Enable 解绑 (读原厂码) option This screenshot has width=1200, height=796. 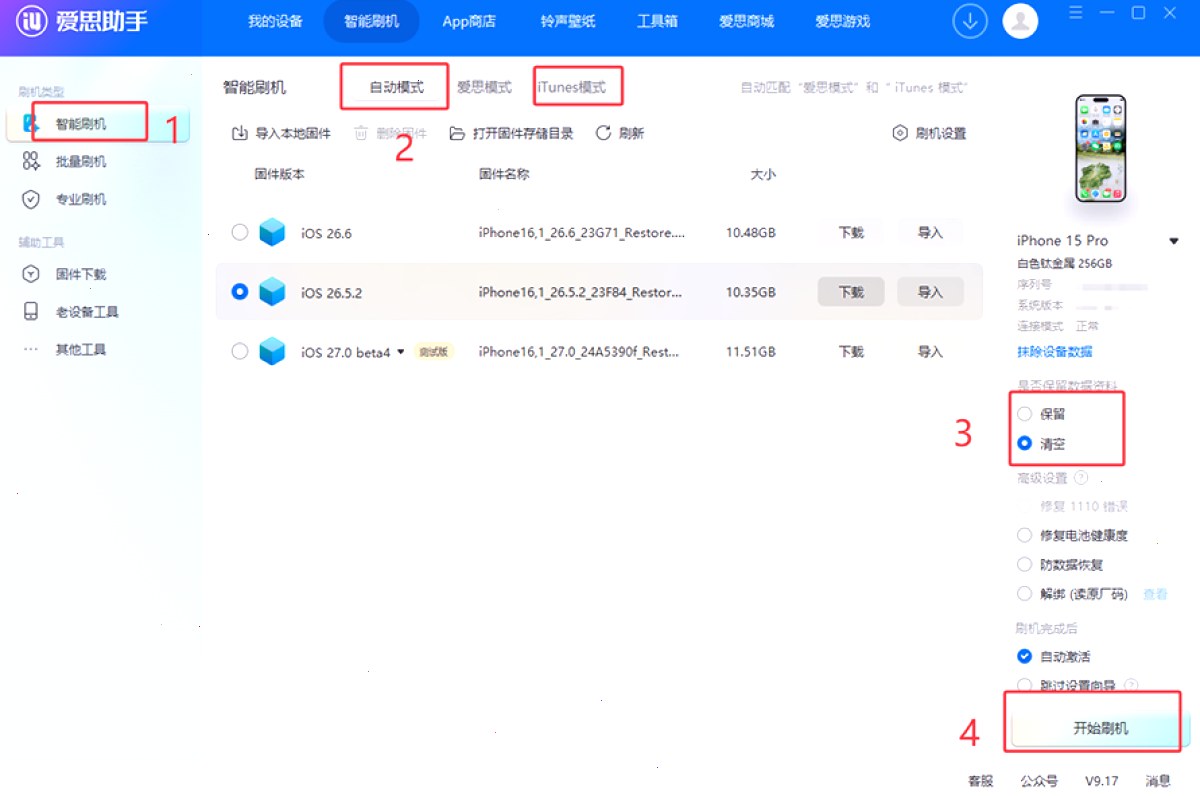[1024, 593]
